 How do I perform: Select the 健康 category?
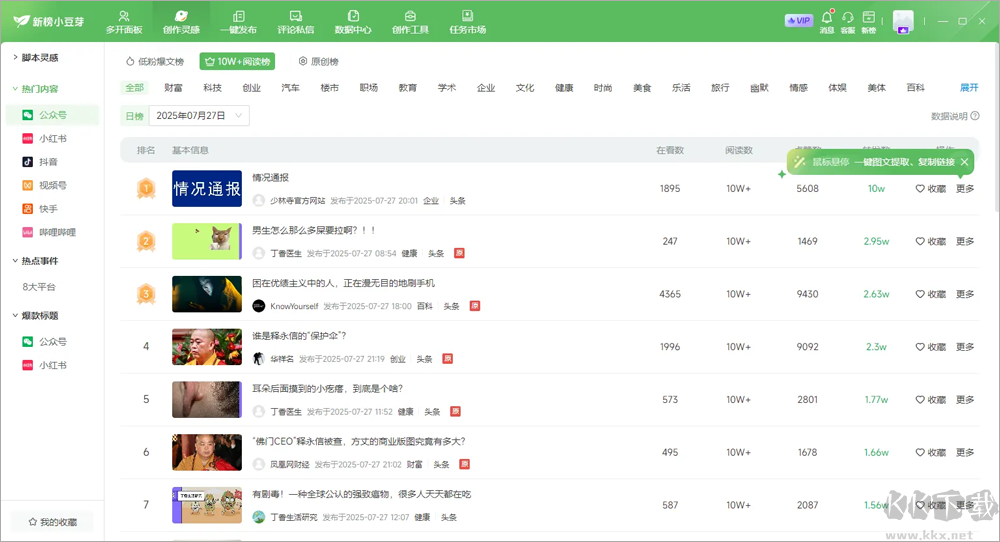564,88
